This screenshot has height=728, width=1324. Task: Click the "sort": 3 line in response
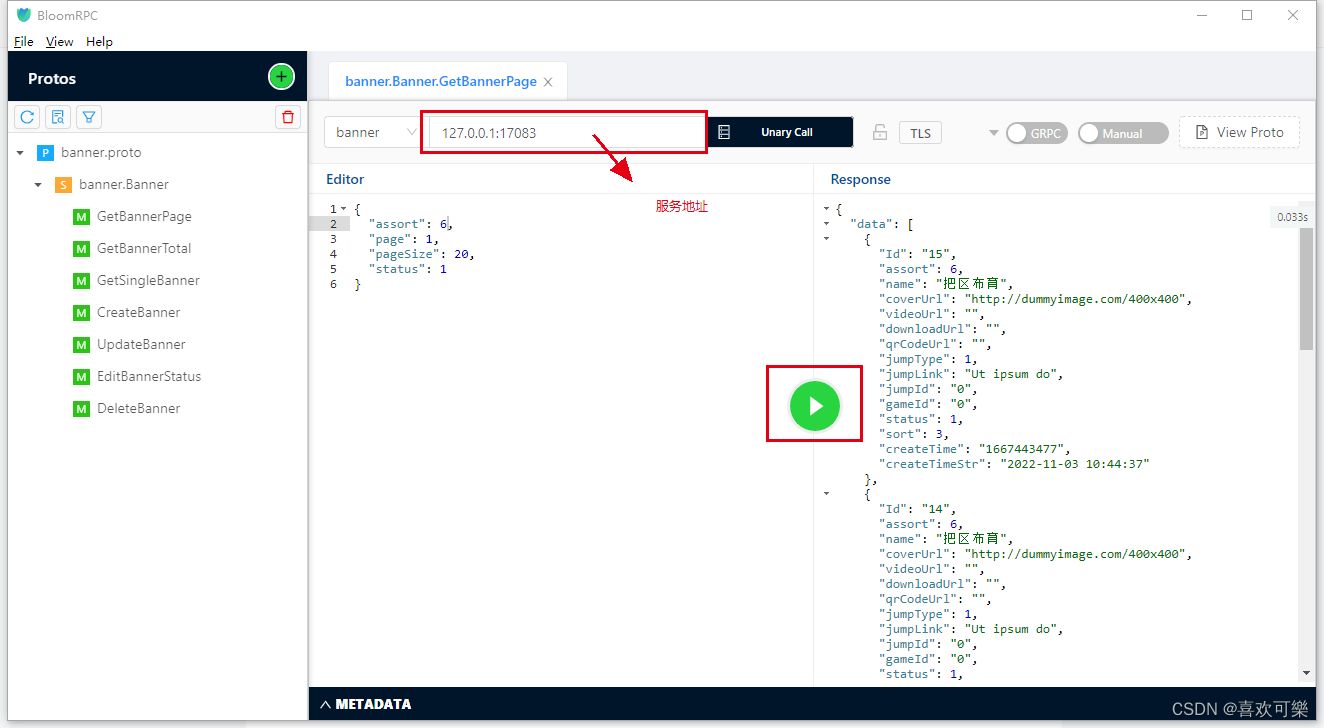(x=912, y=434)
